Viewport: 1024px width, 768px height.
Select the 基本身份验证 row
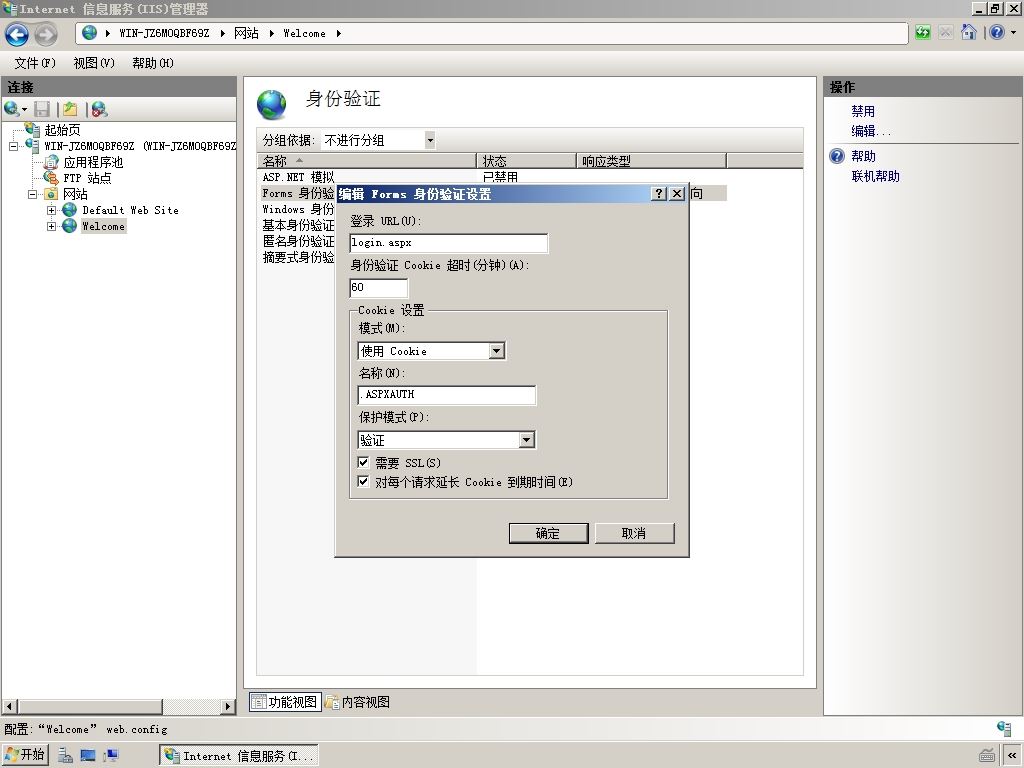(298, 225)
